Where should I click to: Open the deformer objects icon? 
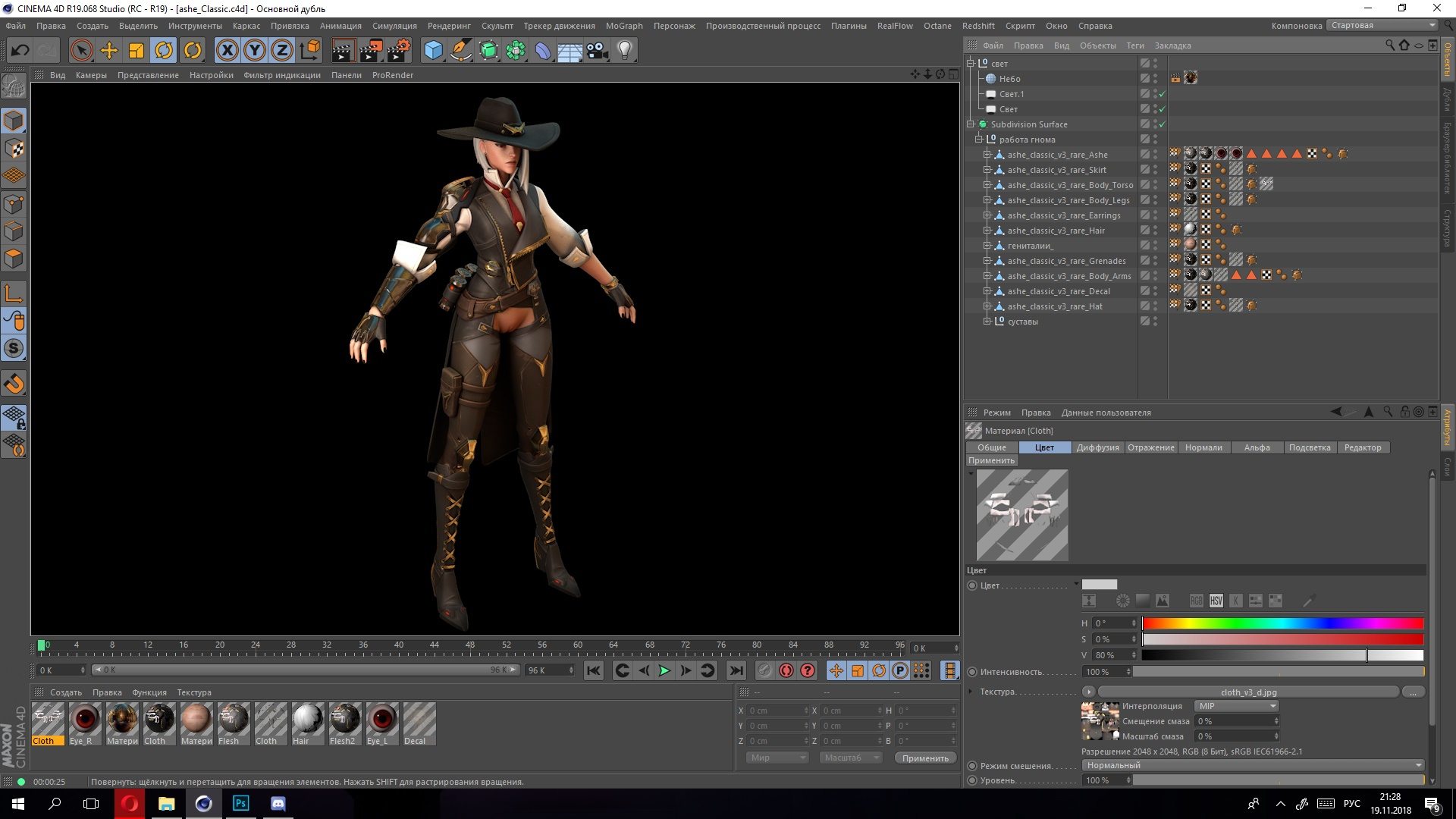543,51
